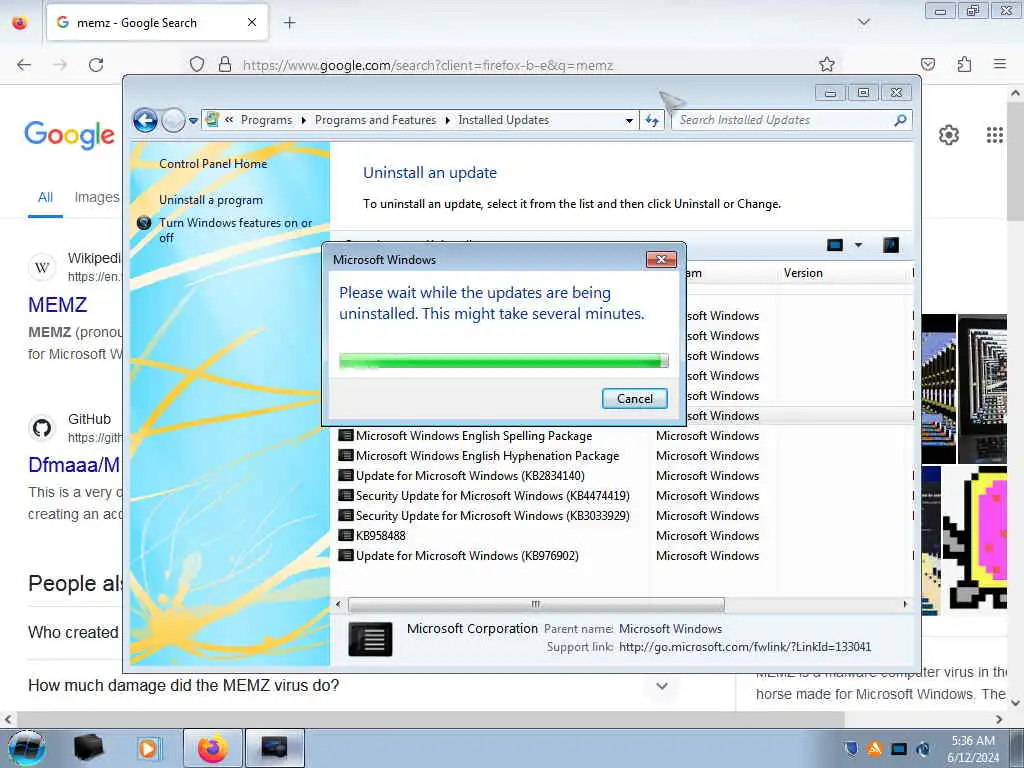This screenshot has width=1024, height=768.
Task: Open Uninstall a program link
Action: coord(211,200)
